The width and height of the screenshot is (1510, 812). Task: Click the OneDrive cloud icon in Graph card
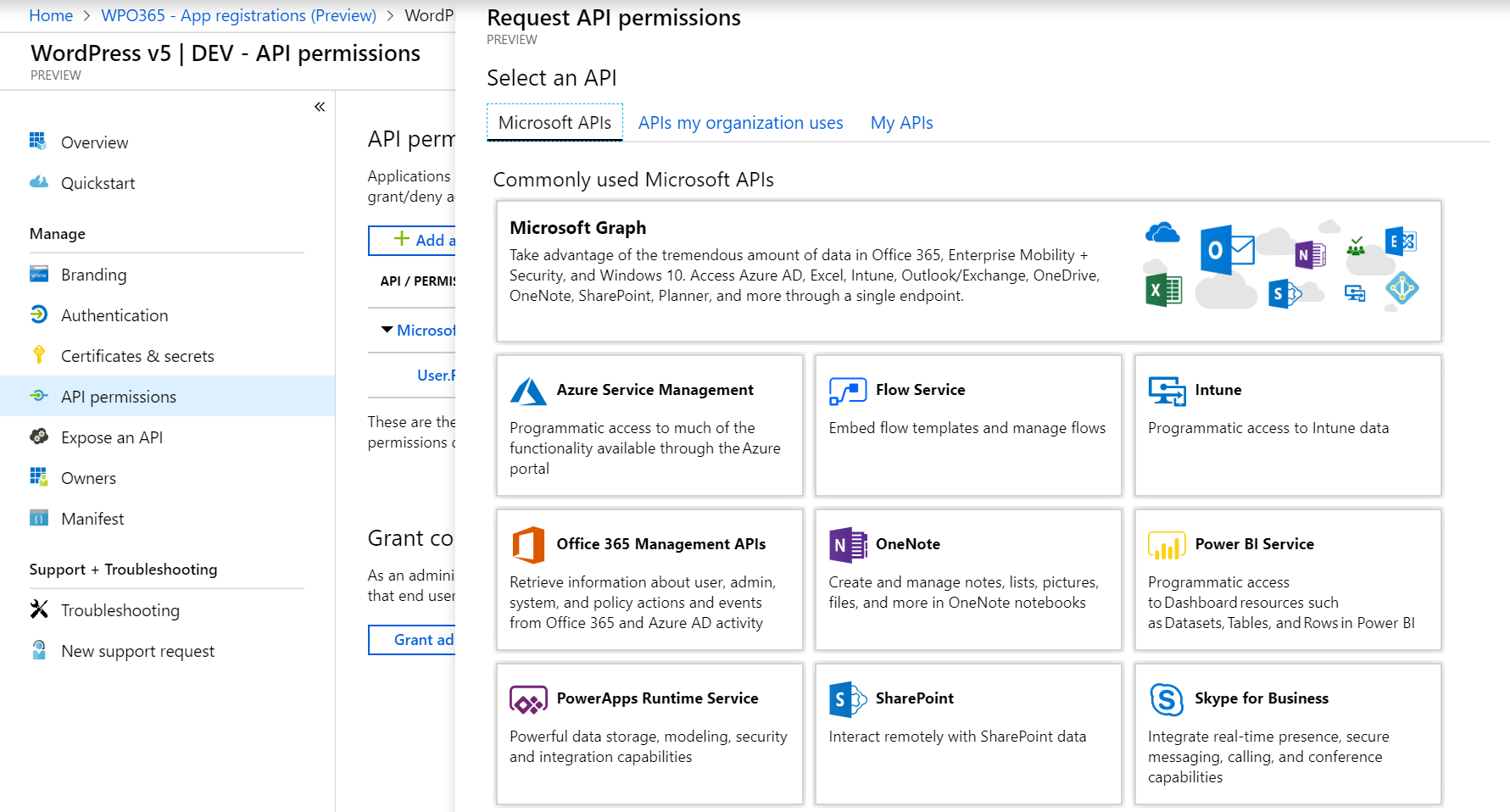pos(1162,231)
